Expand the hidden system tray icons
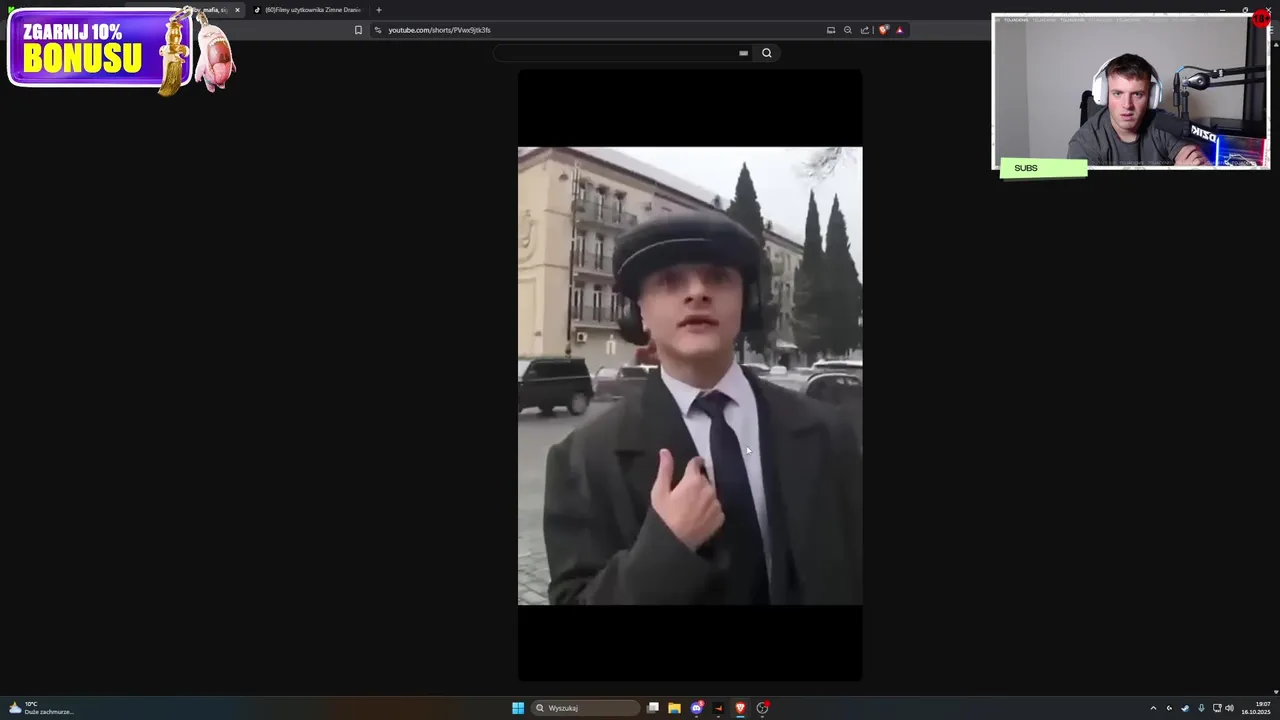 pyautogui.click(x=1153, y=708)
